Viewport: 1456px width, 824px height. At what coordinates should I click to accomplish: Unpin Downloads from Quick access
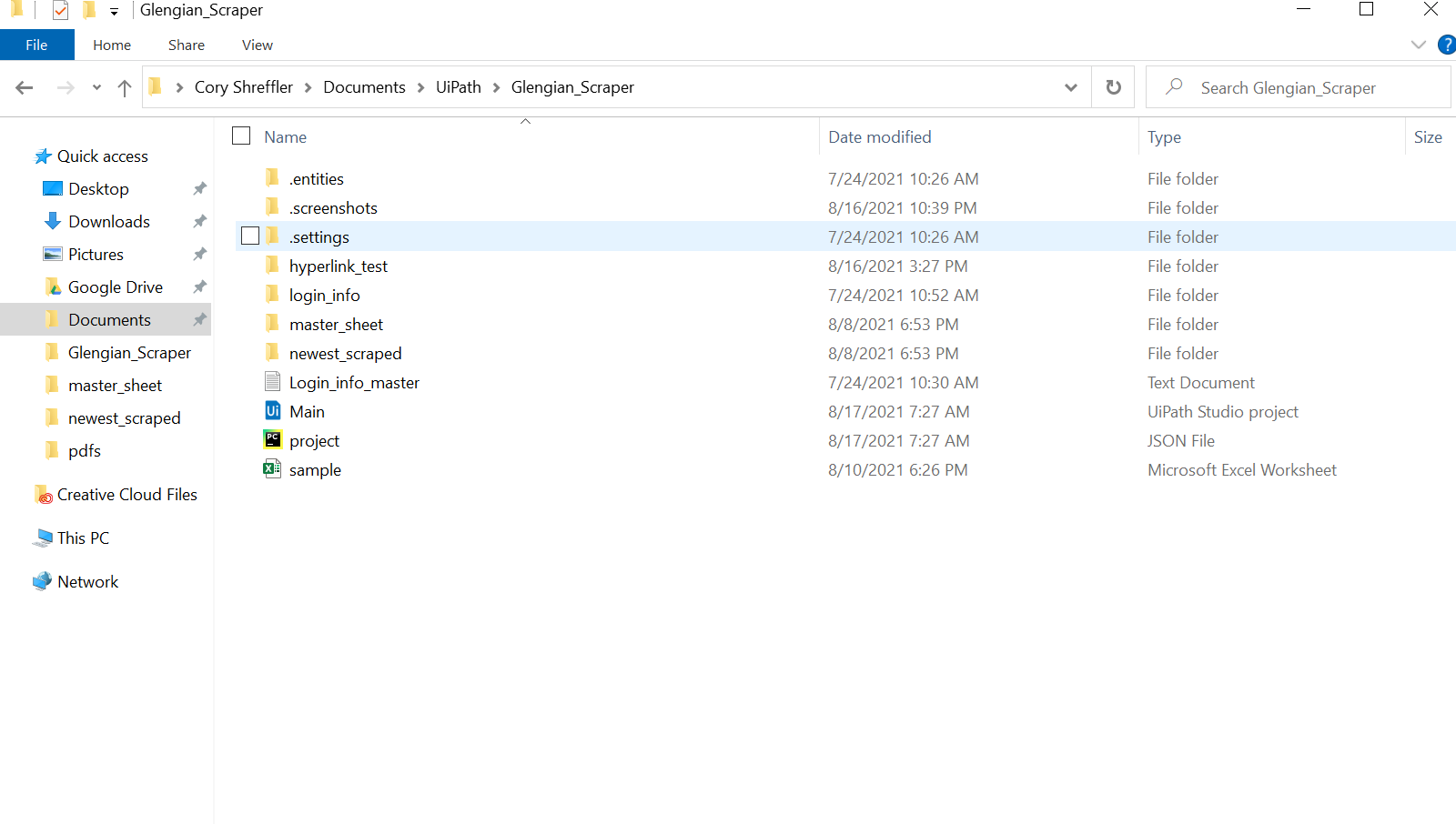pos(199,221)
